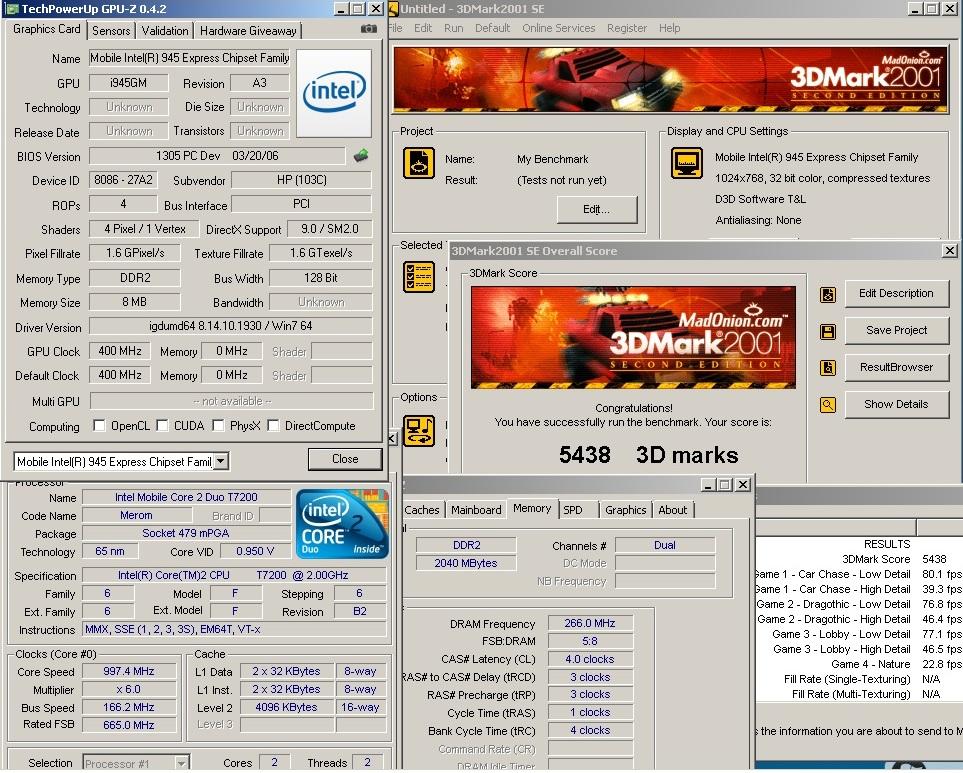Screen dimensions: 963x773
Task: Click floppy disk icon beside Save Project
Action: 828,332
